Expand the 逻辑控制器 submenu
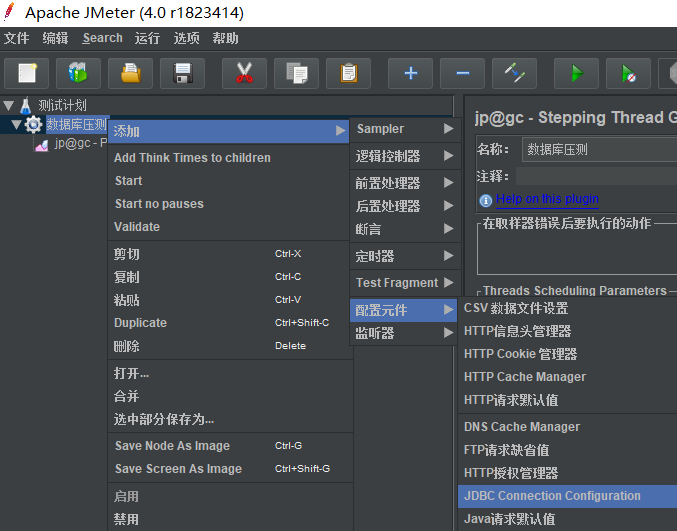The image size is (677, 531). pyautogui.click(x=405, y=156)
